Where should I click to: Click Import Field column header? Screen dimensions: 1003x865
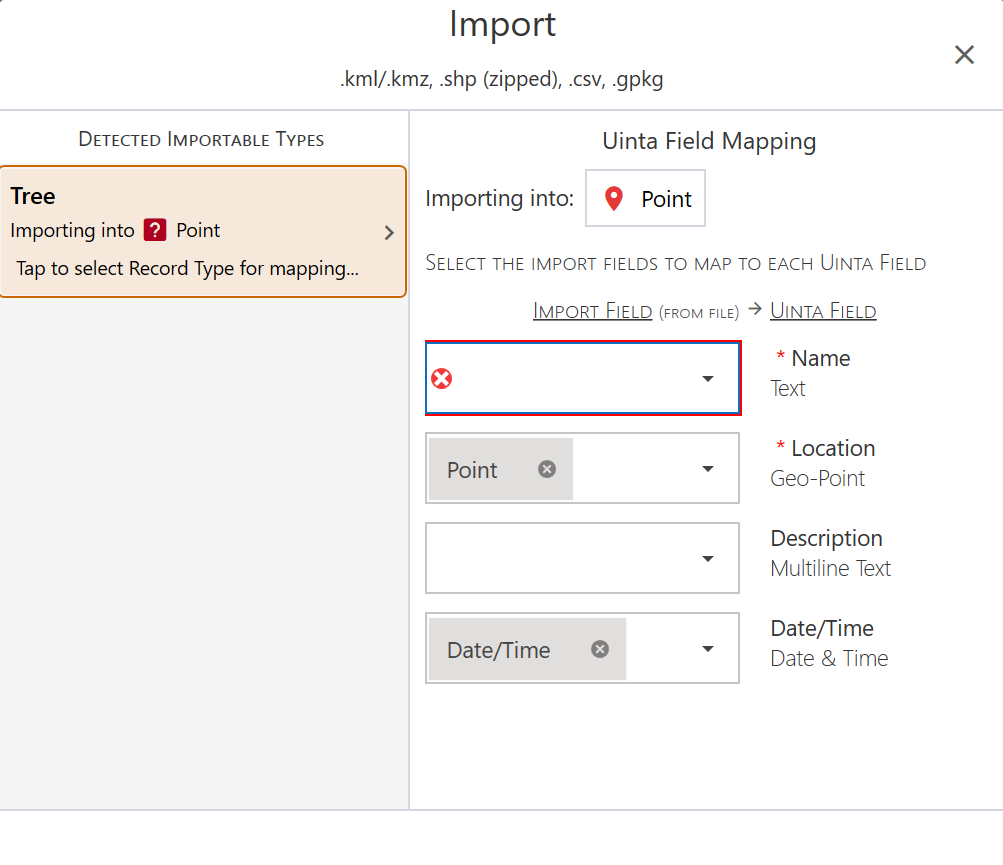pyautogui.click(x=592, y=311)
